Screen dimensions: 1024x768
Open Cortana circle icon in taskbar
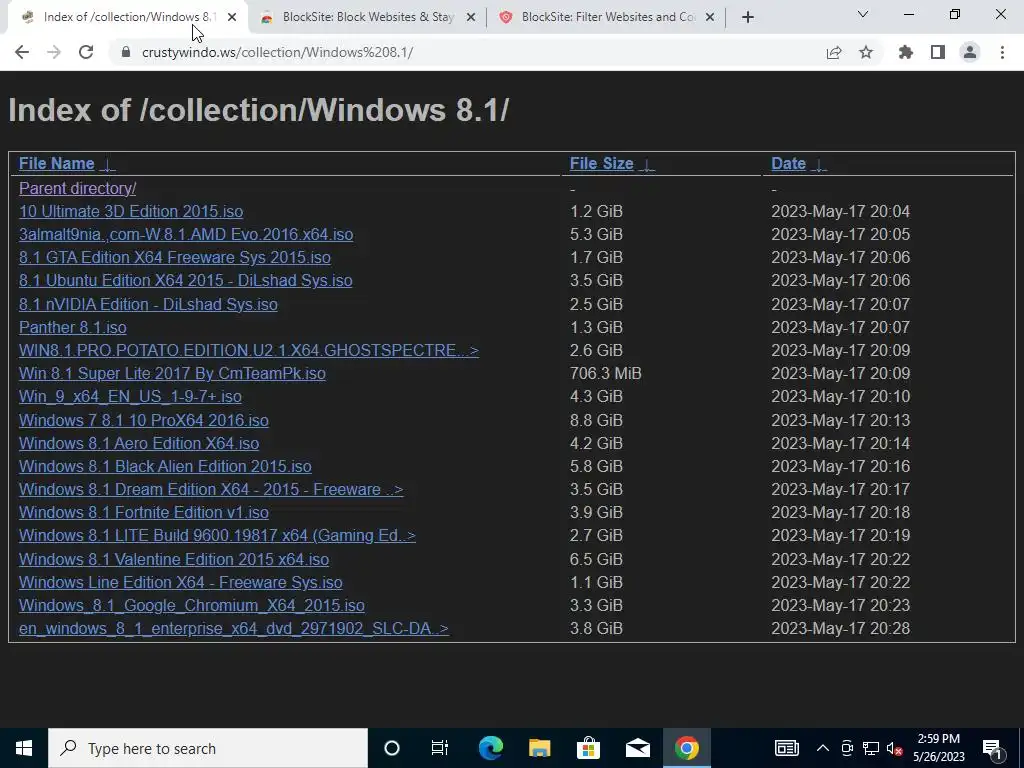(392, 748)
